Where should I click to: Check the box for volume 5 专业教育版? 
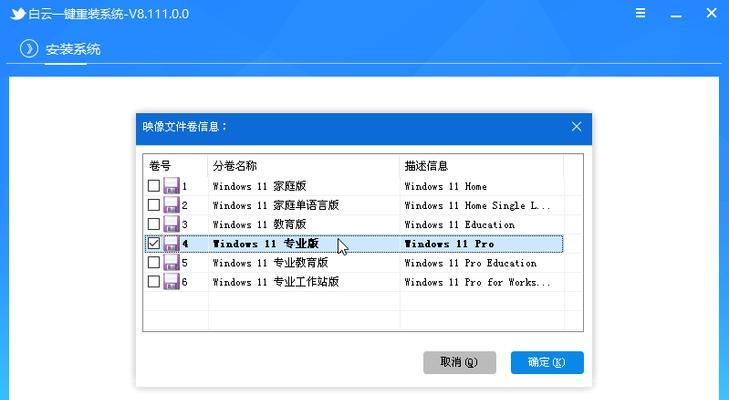(x=153, y=262)
